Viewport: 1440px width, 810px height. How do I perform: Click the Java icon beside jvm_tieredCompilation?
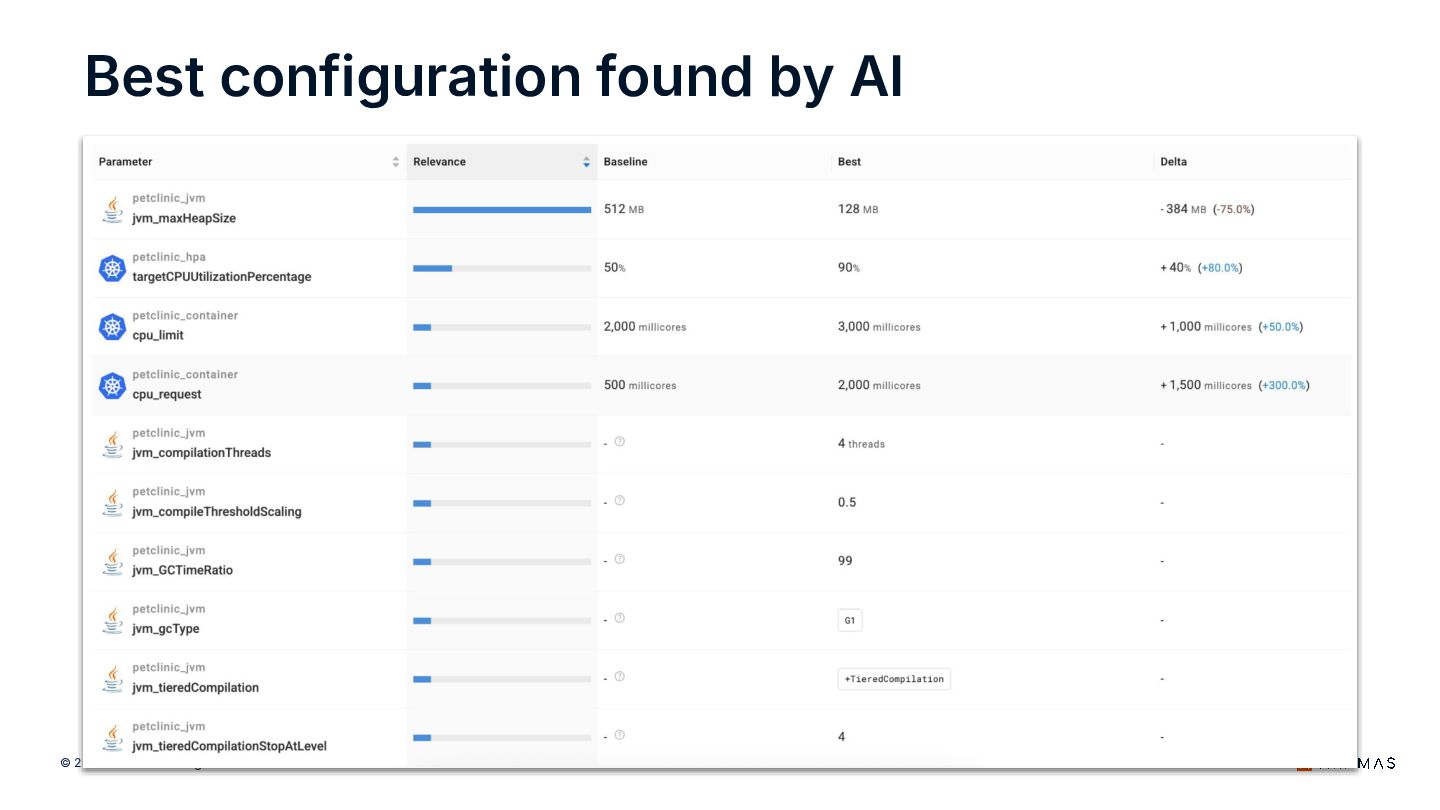pyautogui.click(x=112, y=679)
